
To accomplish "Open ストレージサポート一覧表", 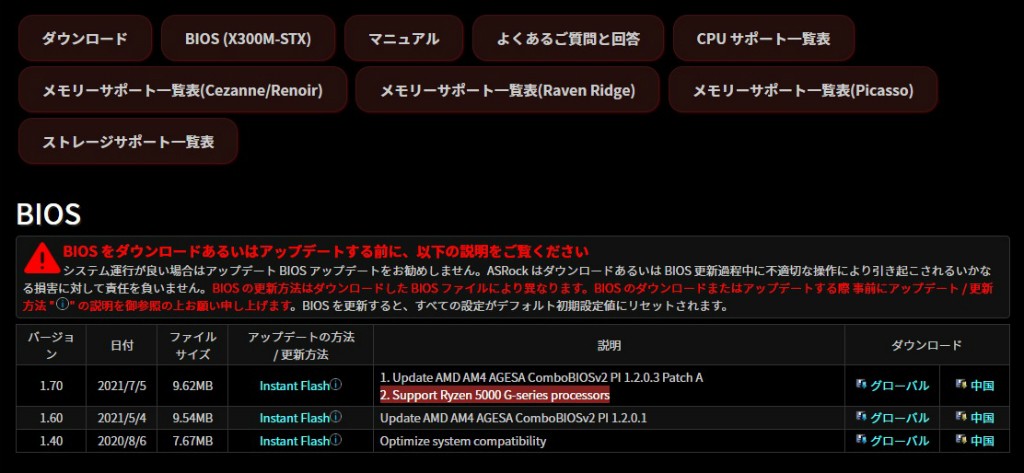I will [128, 141].
